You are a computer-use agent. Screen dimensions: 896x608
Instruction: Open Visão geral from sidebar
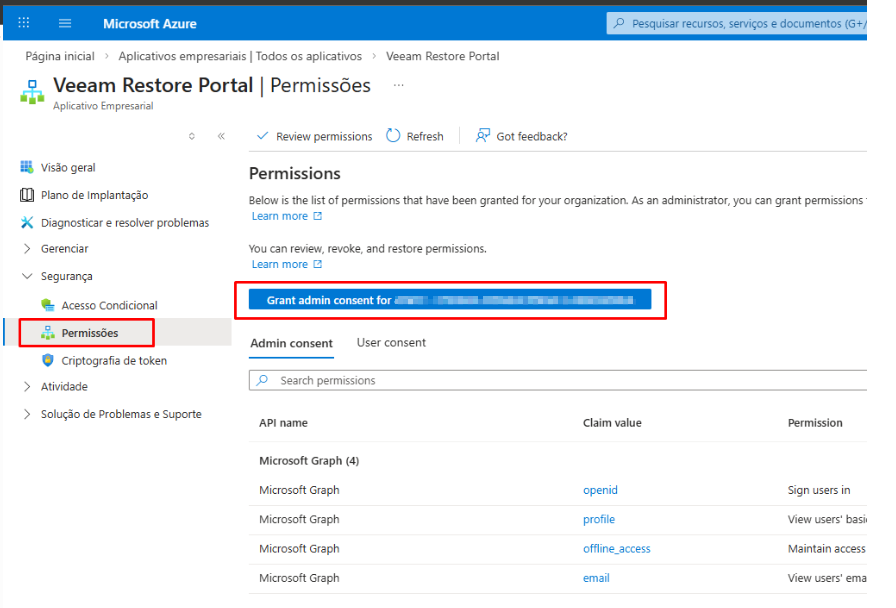tap(68, 168)
